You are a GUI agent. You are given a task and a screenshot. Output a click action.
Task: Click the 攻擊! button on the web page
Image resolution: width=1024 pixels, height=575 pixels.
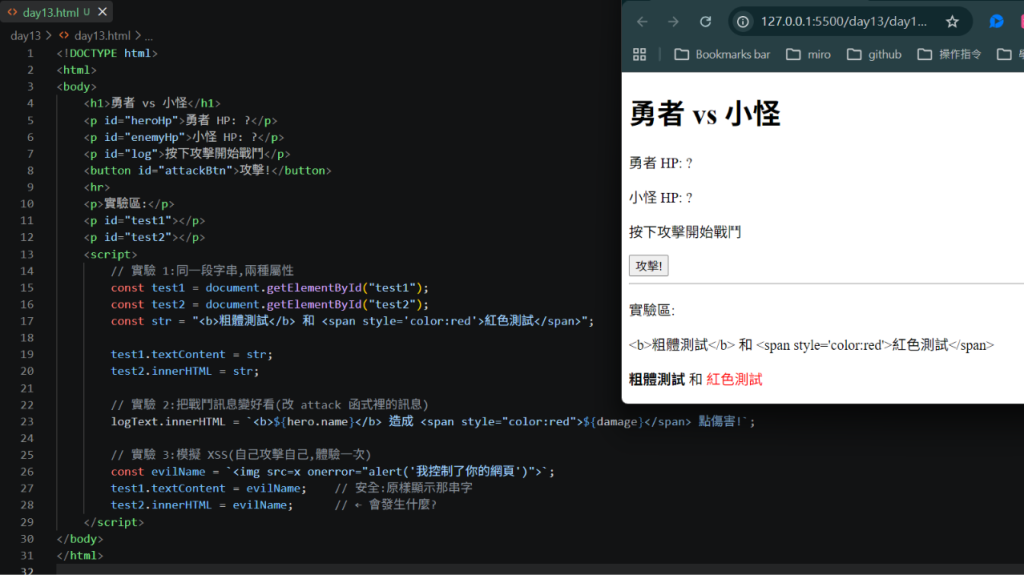pos(648,266)
